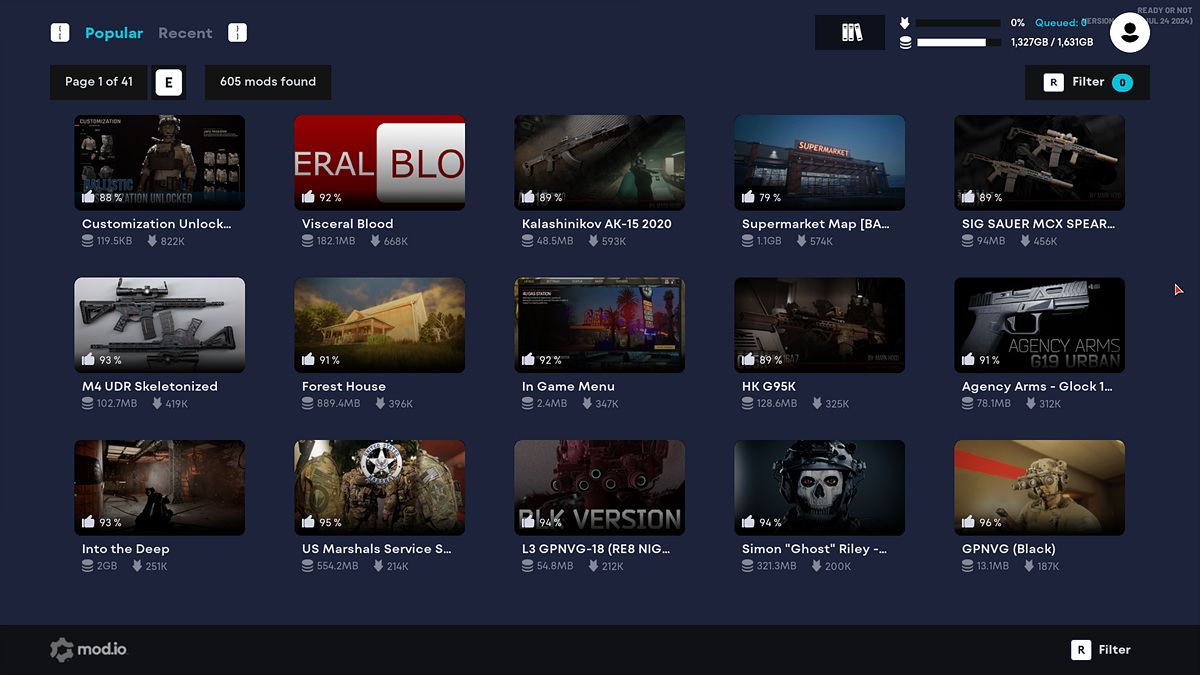Viewport: 1200px width, 675px height.
Task: Open the user profile avatar
Action: tap(1129, 33)
